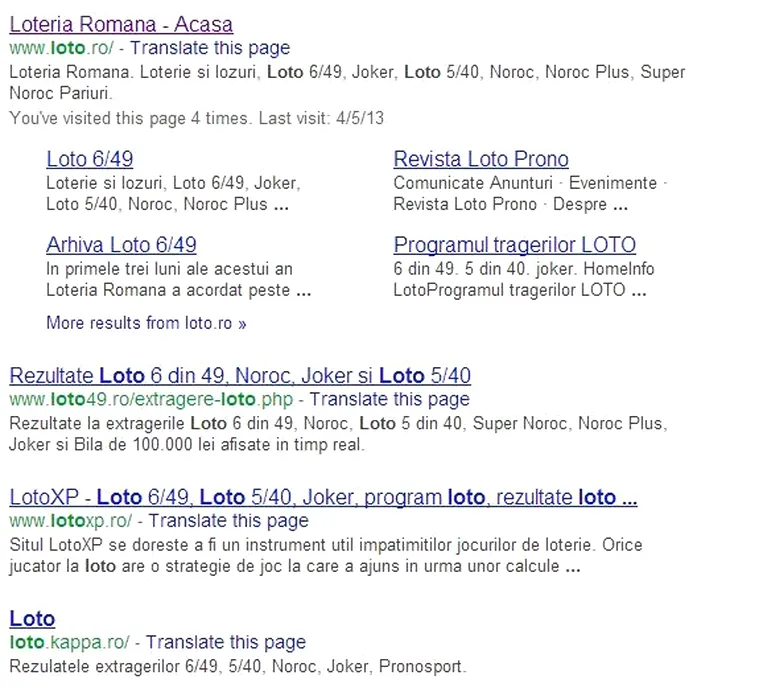This screenshot has height=700, width=763.
Task: Open the Loto 6/49 sitelink
Action: [x=90, y=159]
